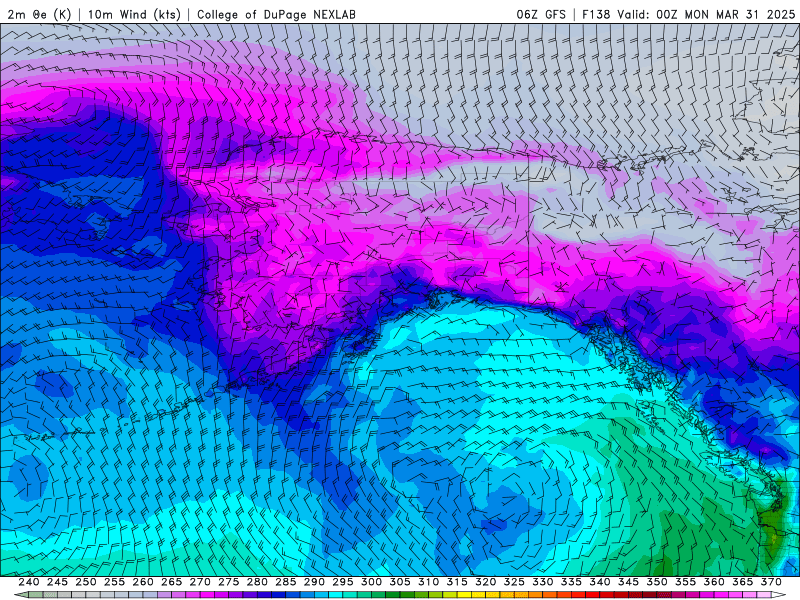
Task: Click the 240 value on the legend
Action: (29, 582)
